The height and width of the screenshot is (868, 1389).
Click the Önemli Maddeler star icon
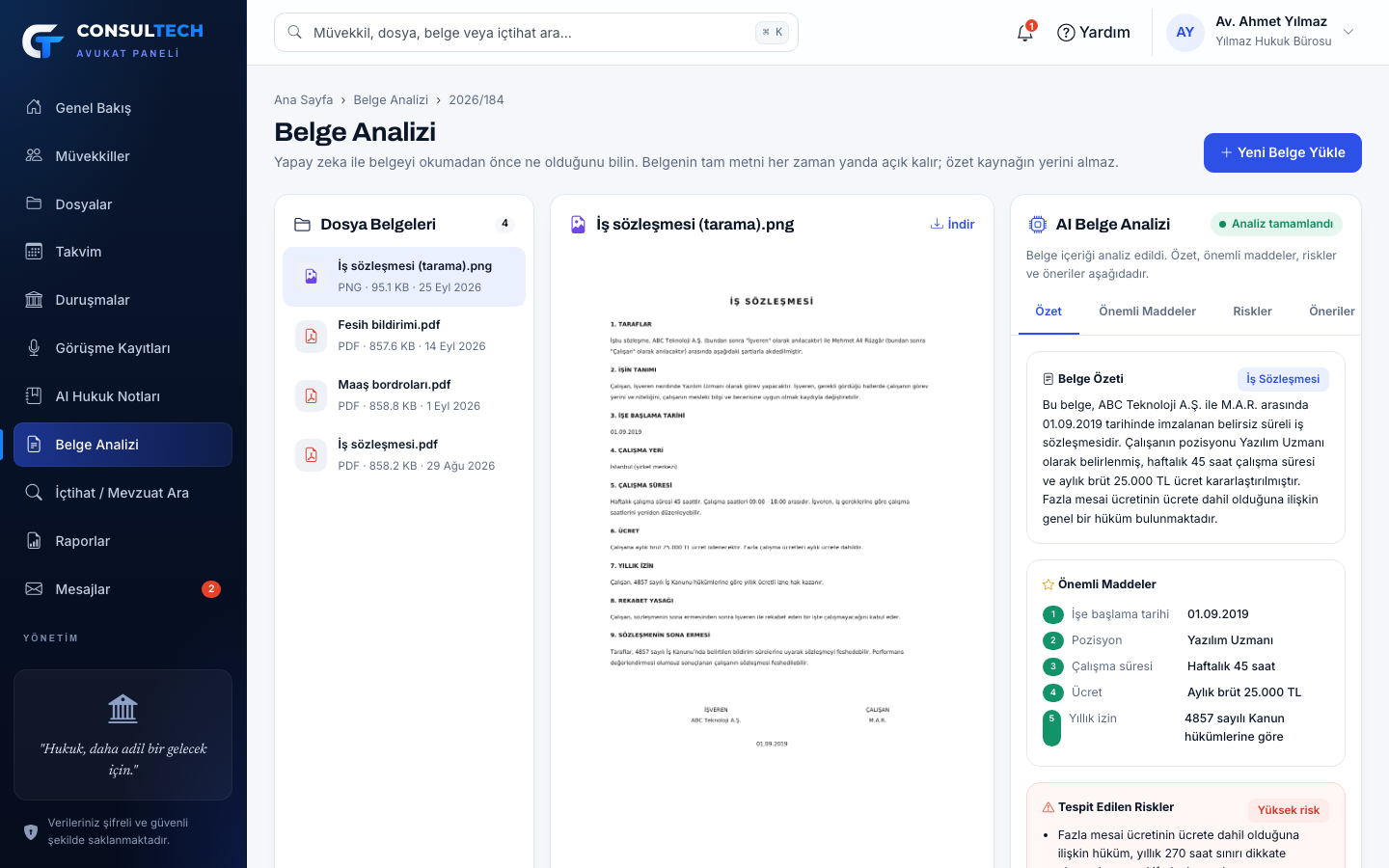(1049, 584)
